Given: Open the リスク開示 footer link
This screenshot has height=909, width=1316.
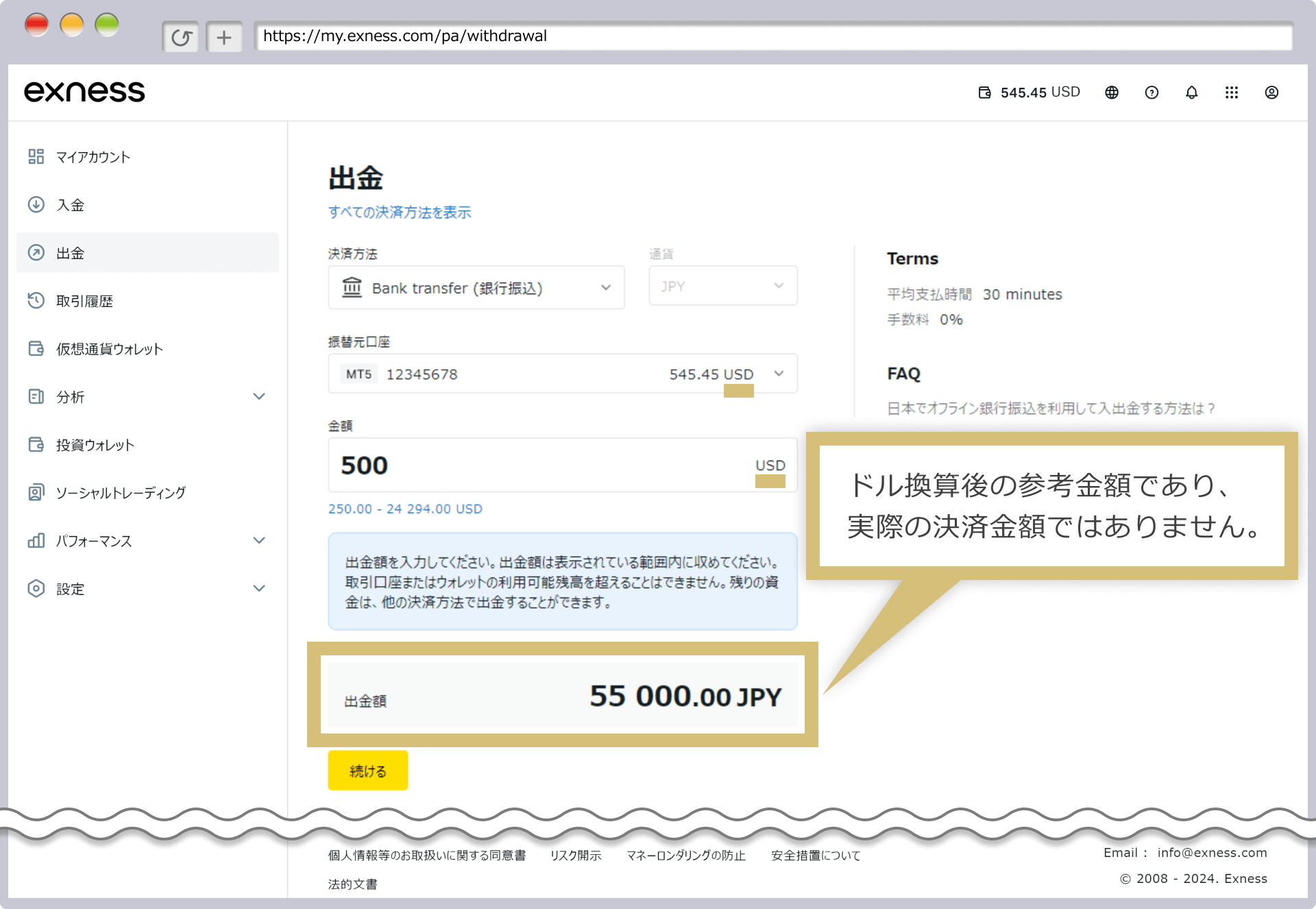Looking at the screenshot, I should 576,856.
